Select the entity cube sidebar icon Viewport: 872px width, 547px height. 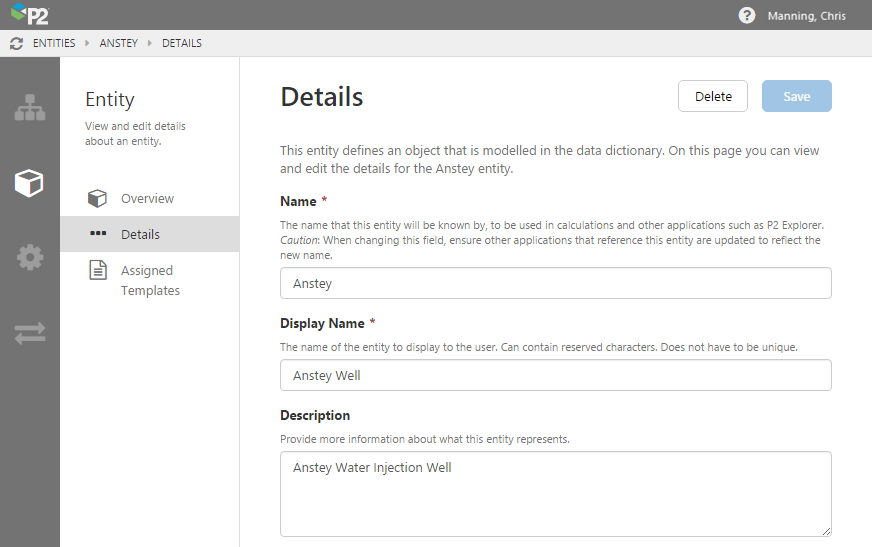point(29,183)
